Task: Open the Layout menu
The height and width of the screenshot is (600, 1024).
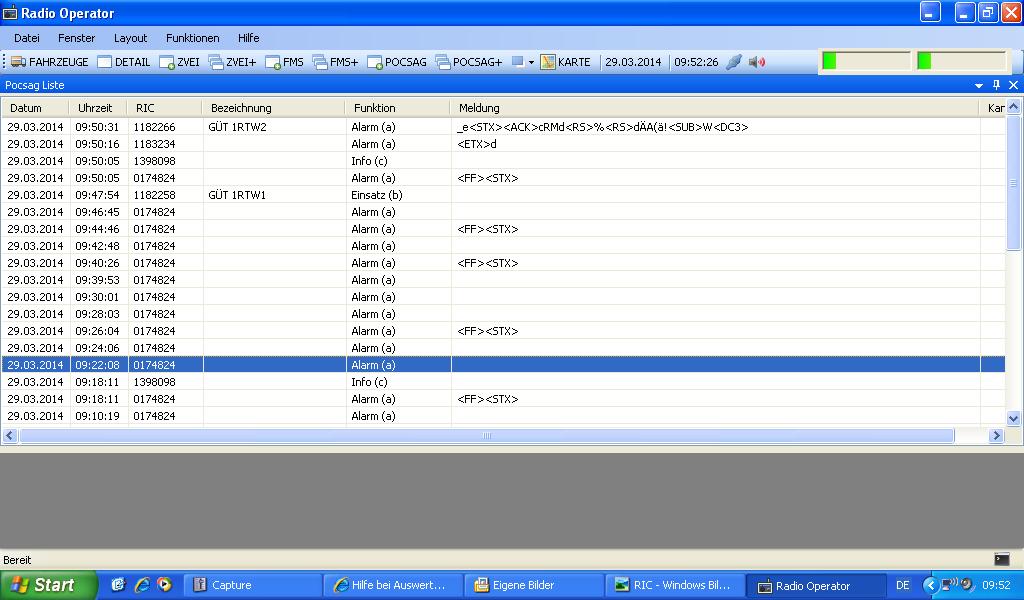Action: click(130, 38)
